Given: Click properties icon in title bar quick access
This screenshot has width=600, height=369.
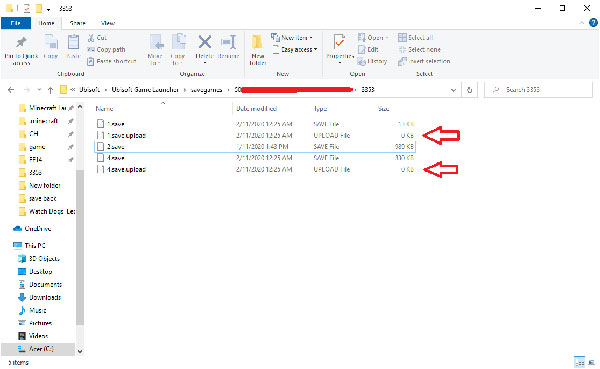Looking at the screenshot, I should point(27,8).
